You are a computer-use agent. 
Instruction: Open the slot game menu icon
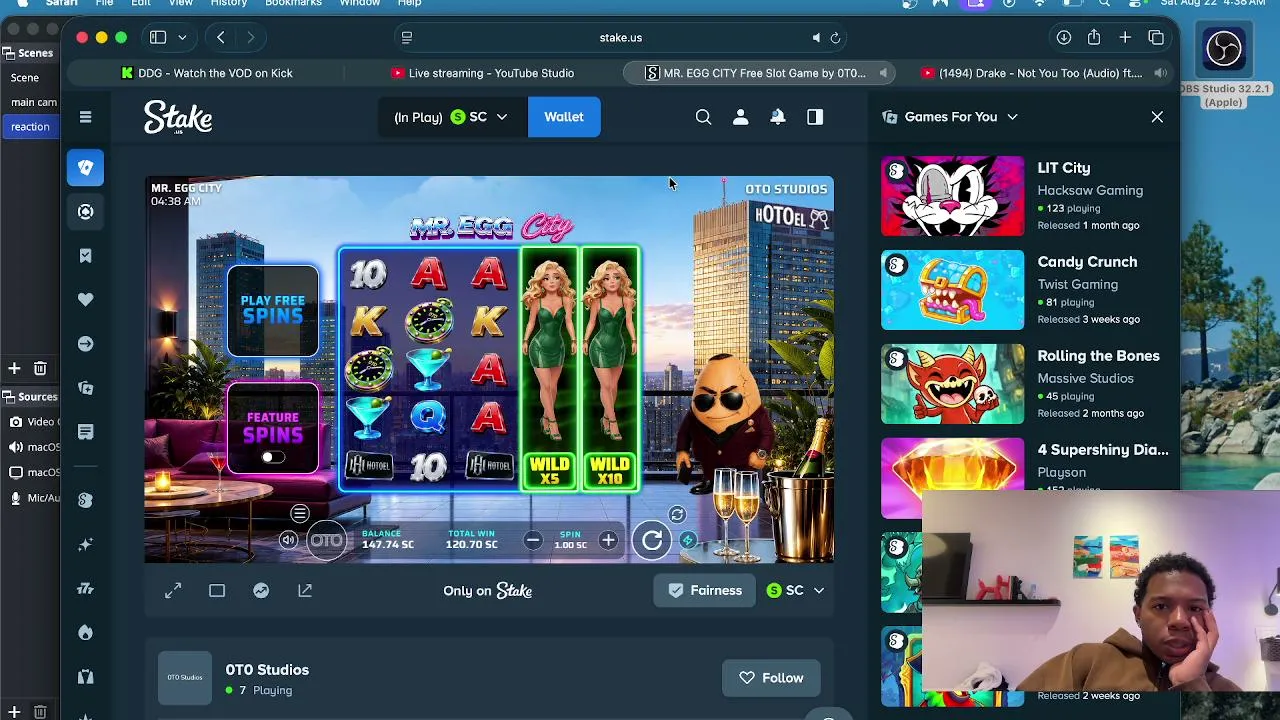click(299, 514)
